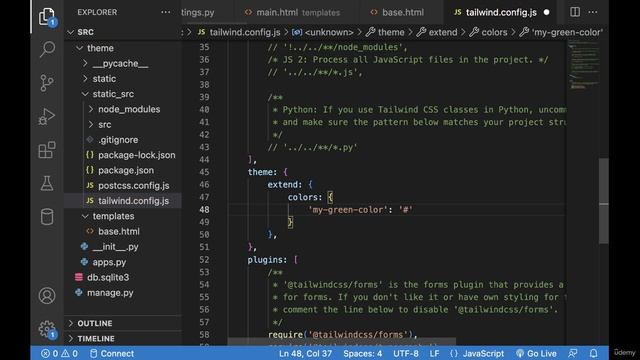The width and height of the screenshot is (640, 360).
Task: Click the Explorer views and more actions ellipsis
Action: pos(166,12)
